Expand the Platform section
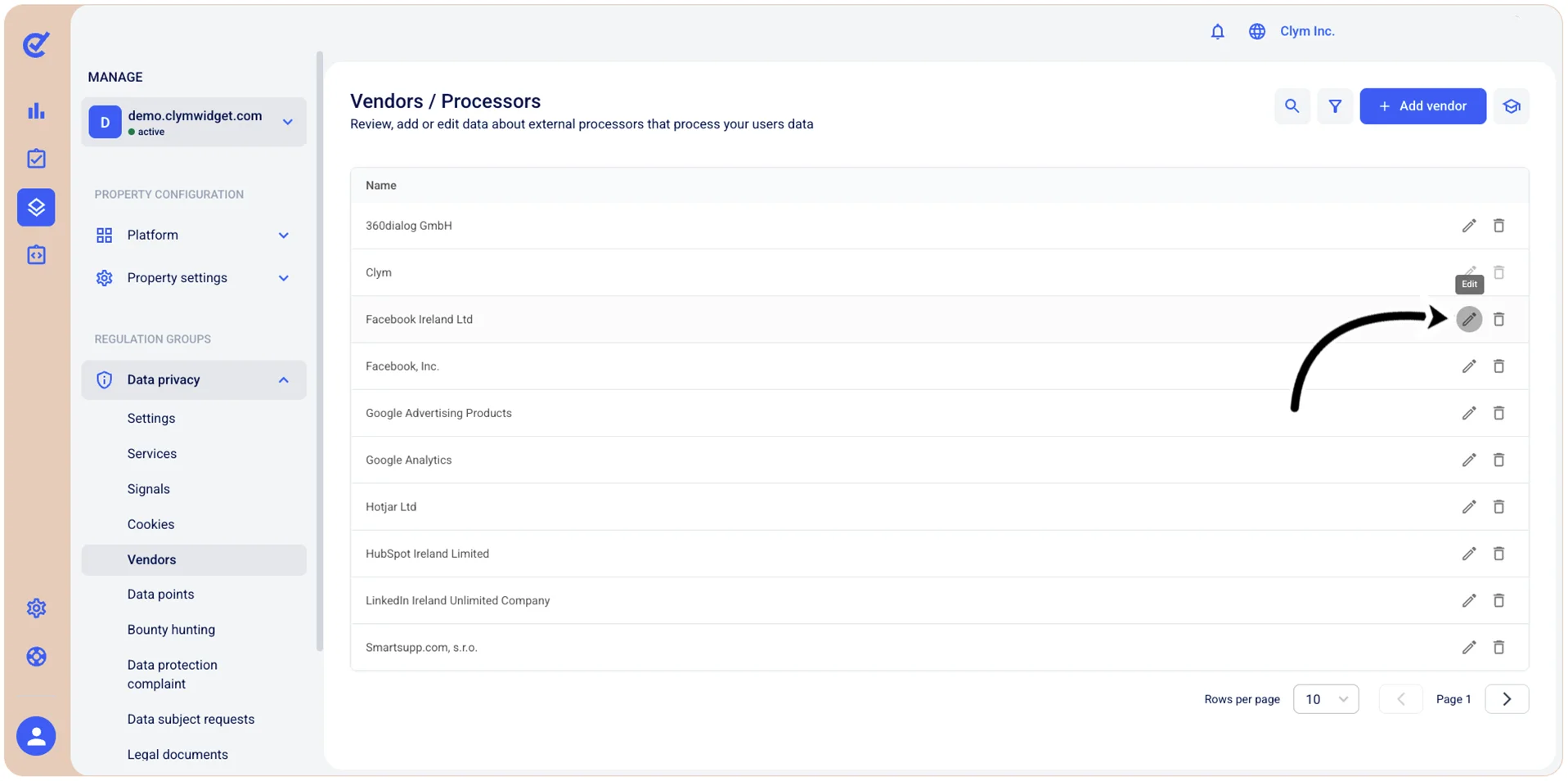 [x=194, y=236]
